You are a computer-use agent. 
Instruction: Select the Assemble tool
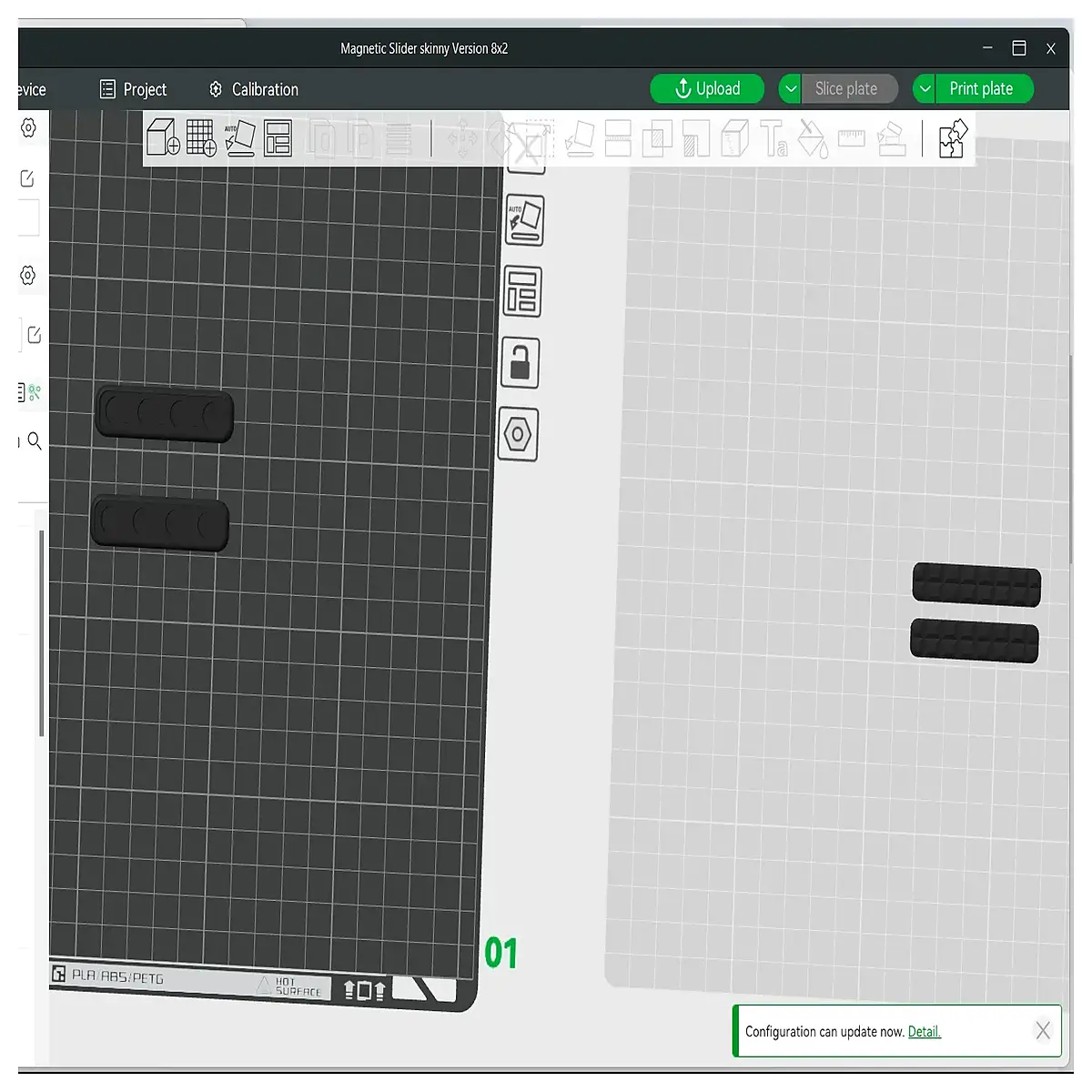point(892,138)
